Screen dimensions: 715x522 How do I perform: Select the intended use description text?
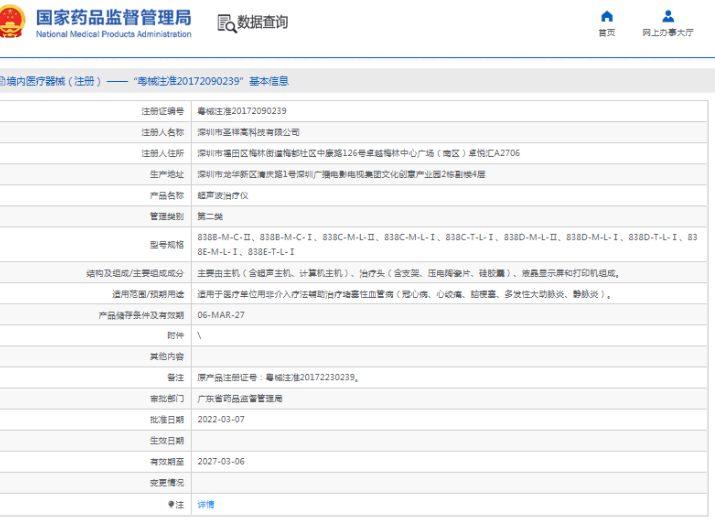click(x=404, y=294)
